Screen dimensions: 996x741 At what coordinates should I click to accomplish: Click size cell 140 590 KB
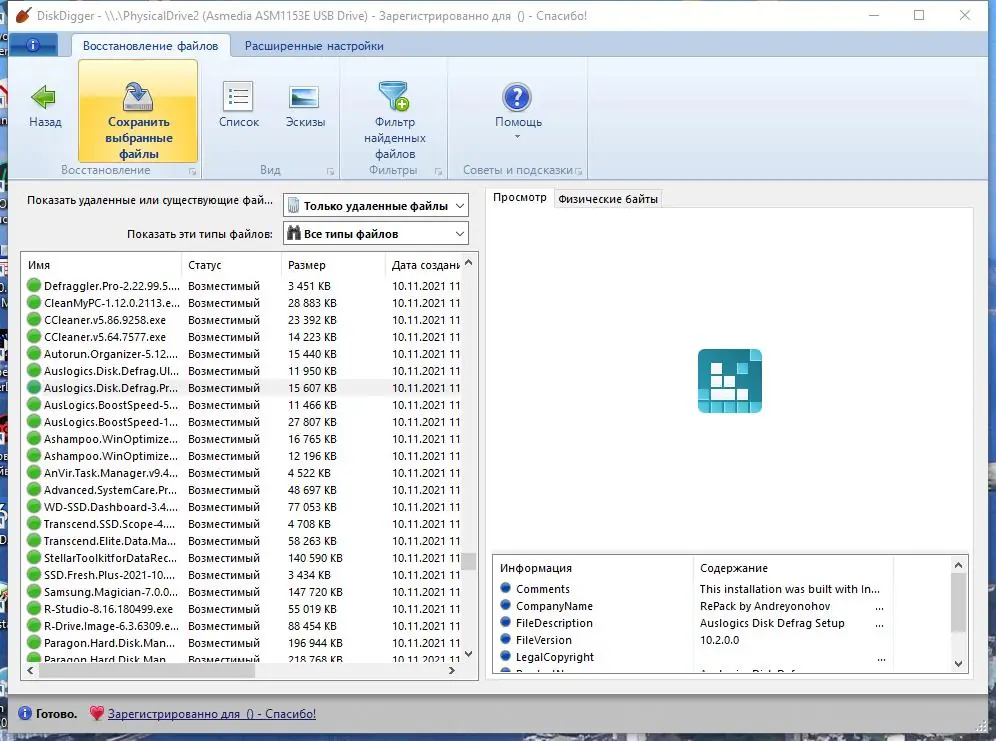(x=315, y=558)
